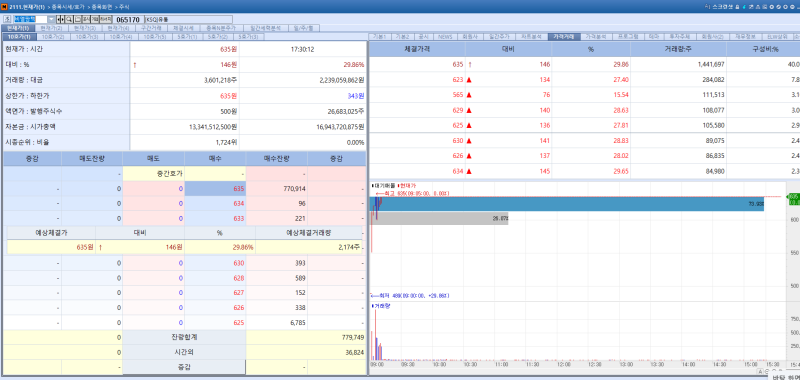Open the 구간거래 tab
This screenshot has height=380, width=800.
pyautogui.click(x=151, y=28)
